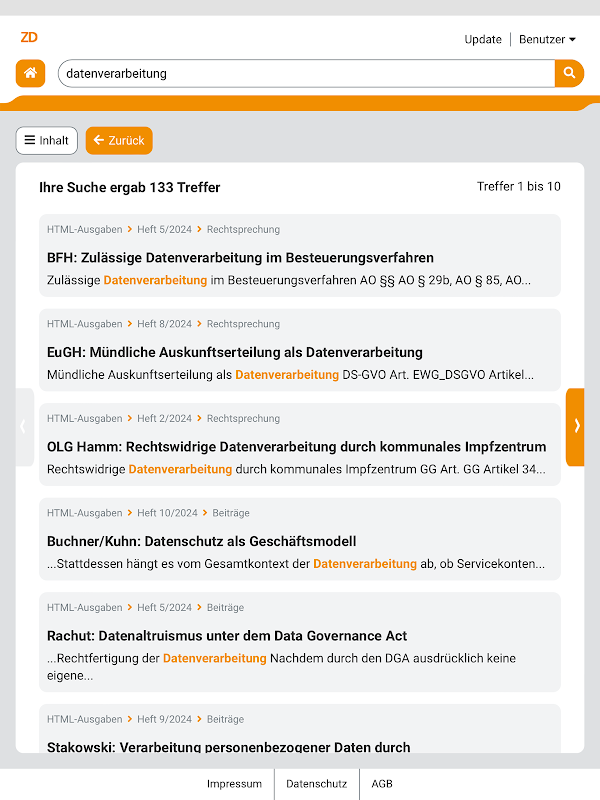The width and height of the screenshot is (600, 800).
Task: Click the orange home icon button
Action: point(30,73)
